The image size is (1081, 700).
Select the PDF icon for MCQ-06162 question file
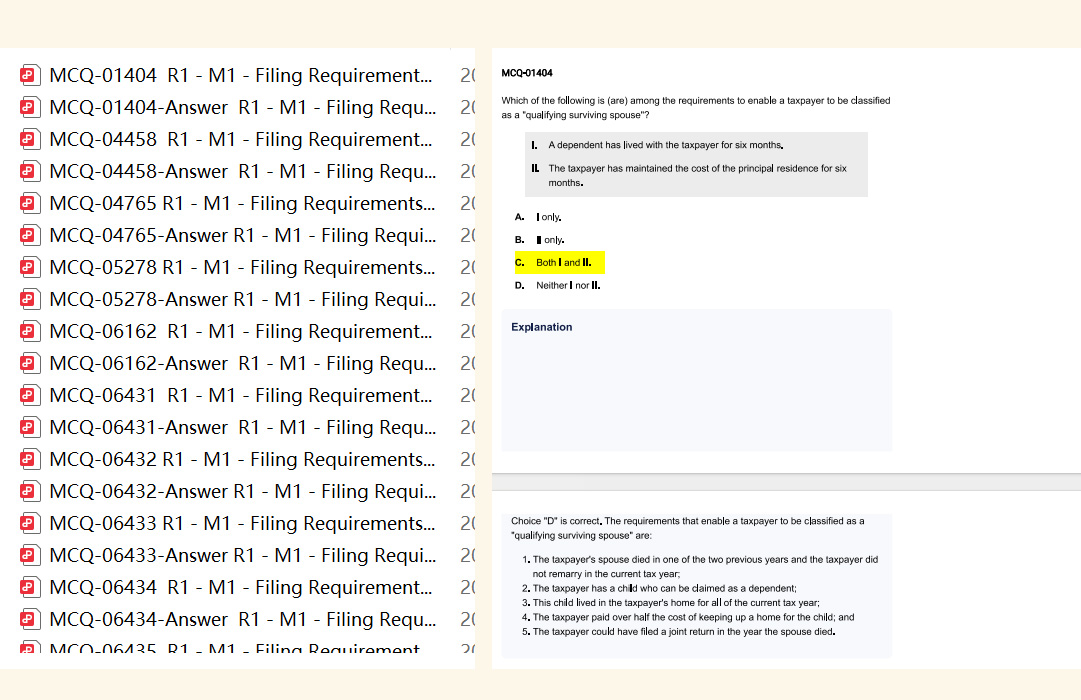coord(29,332)
